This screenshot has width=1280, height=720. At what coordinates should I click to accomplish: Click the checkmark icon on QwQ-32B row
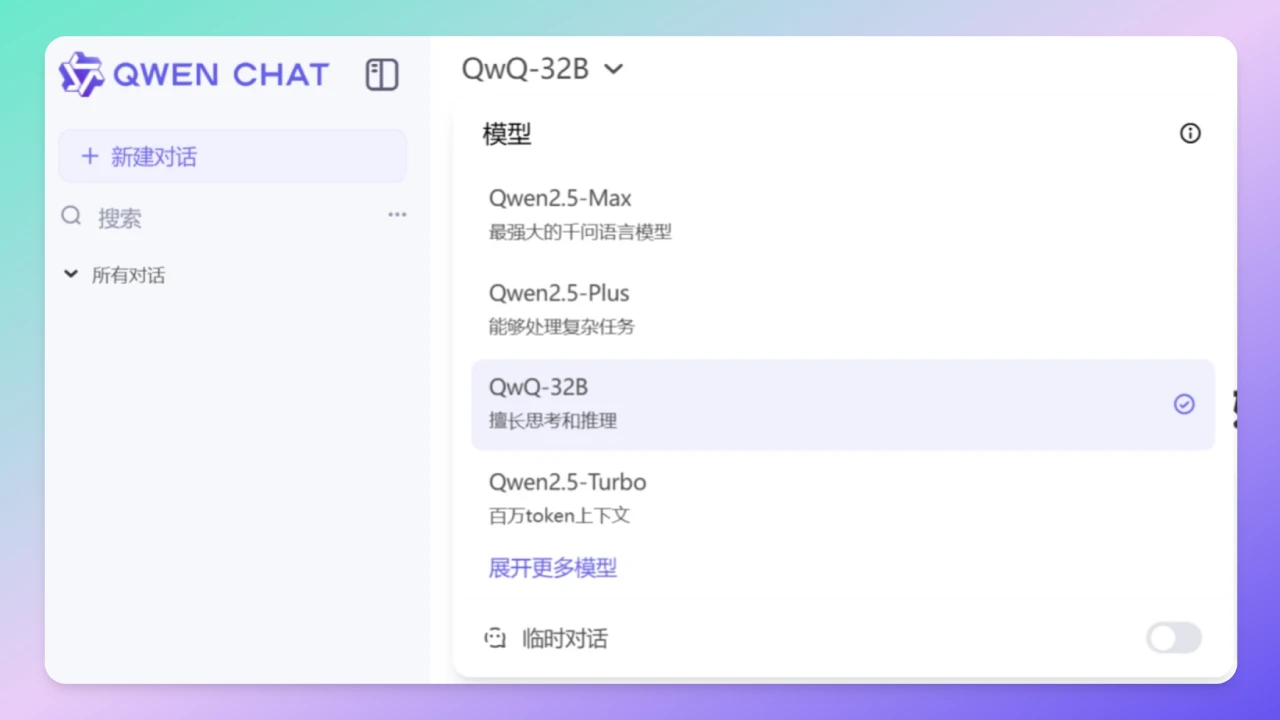click(x=1184, y=404)
